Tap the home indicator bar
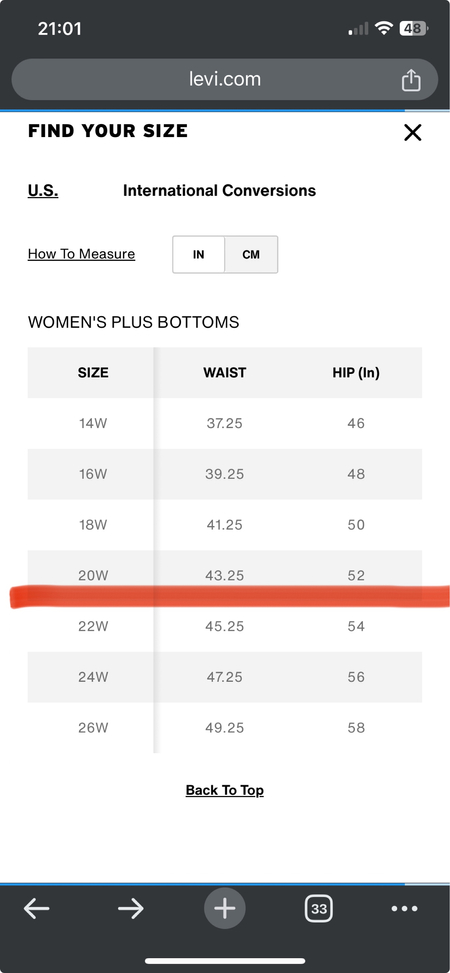This screenshot has height=973, width=450. click(x=225, y=961)
